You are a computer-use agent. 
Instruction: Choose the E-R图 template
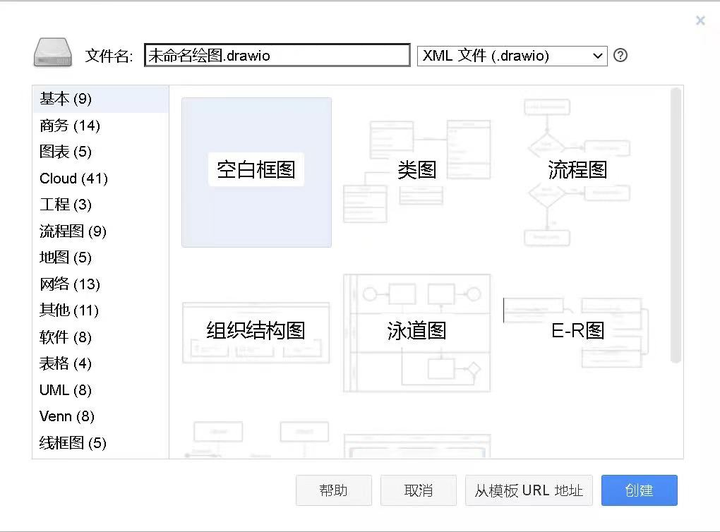pos(578,332)
